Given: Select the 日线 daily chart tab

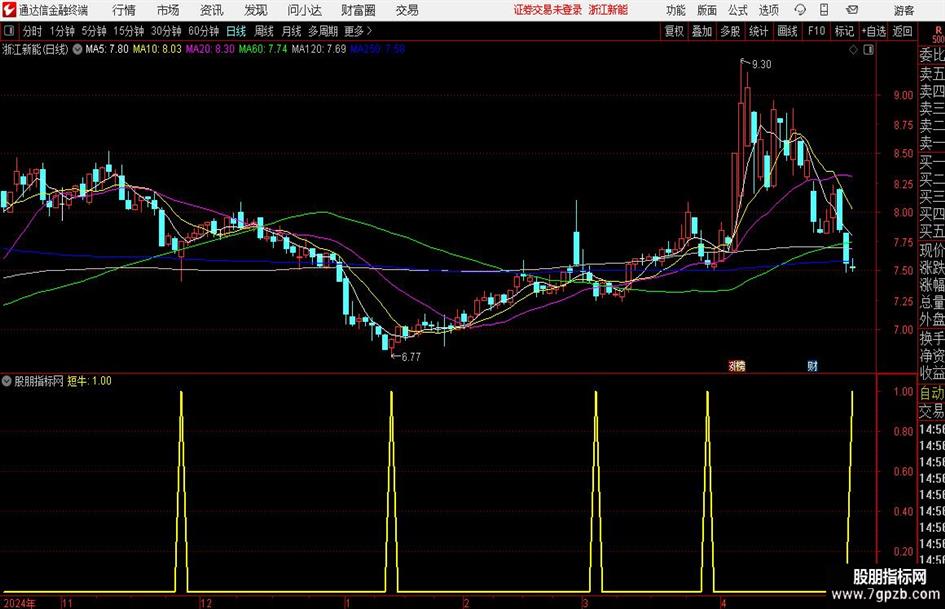Looking at the screenshot, I should tap(236, 31).
